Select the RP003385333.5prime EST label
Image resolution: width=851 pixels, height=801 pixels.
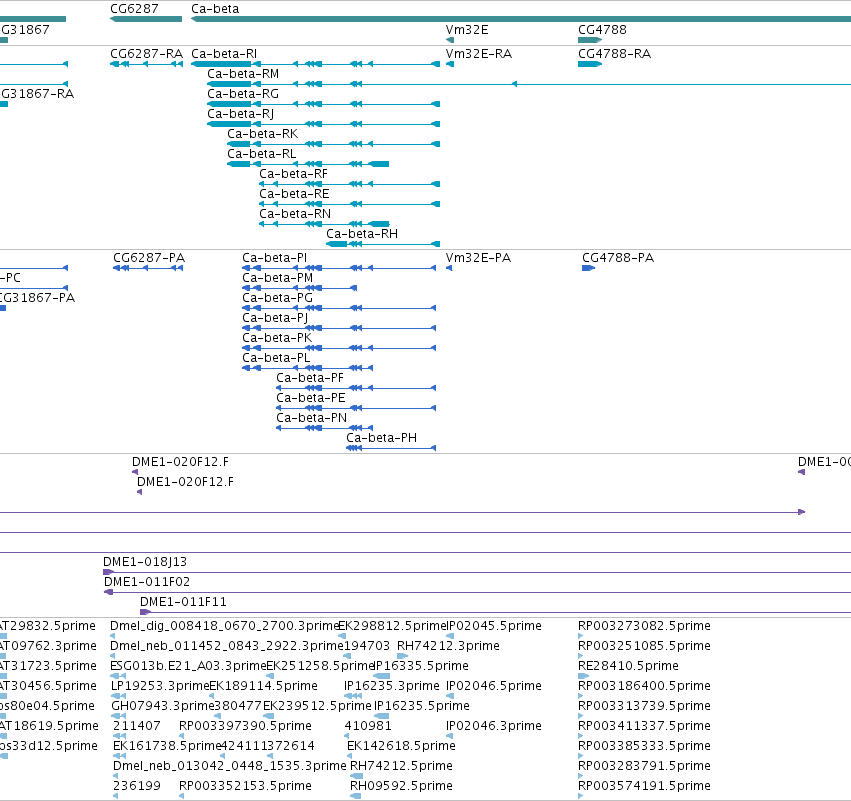[x=644, y=746]
